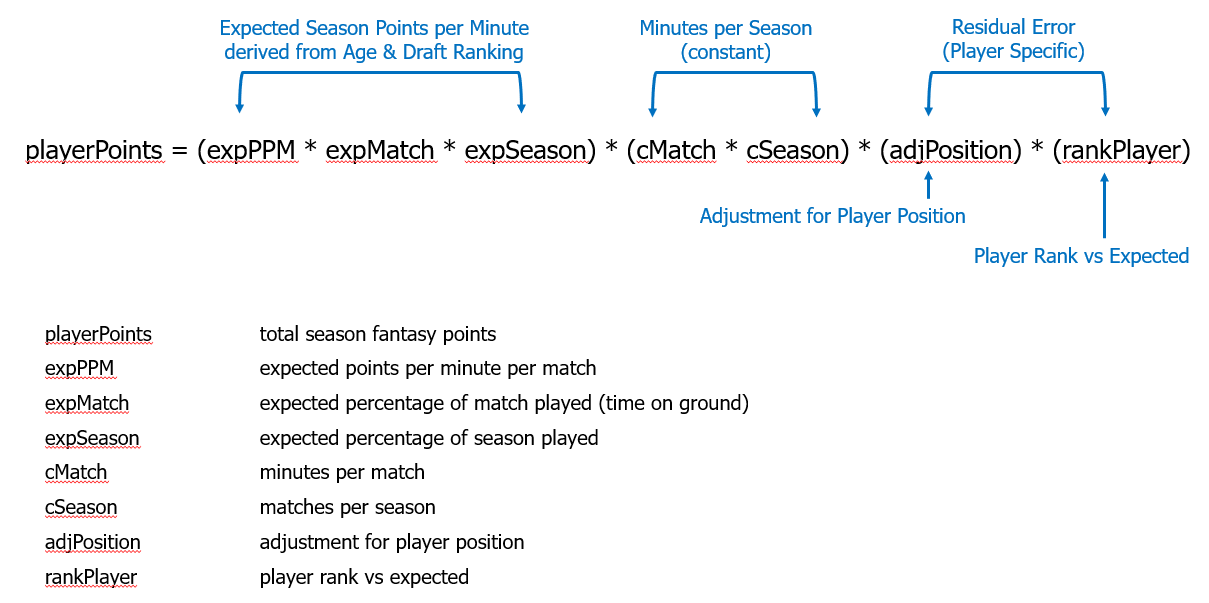Select adjPosition in the equation
Screen dimensions: 1209x603
[951, 151]
